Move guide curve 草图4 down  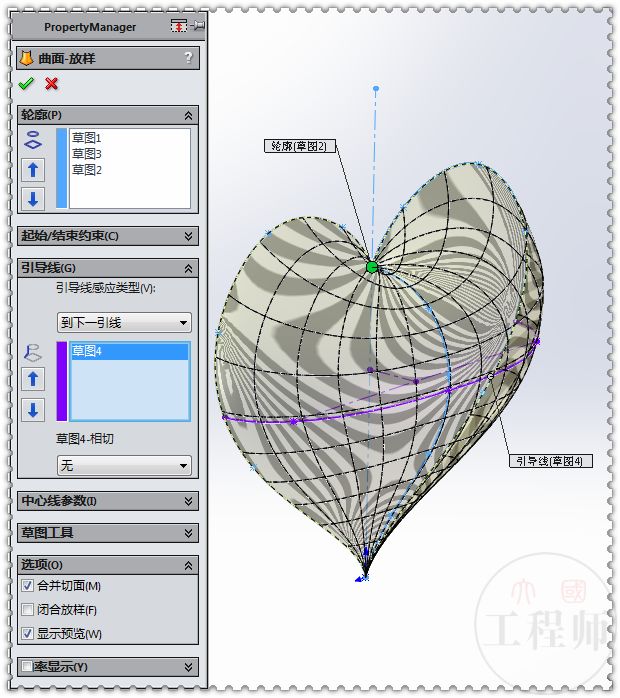[33, 410]
